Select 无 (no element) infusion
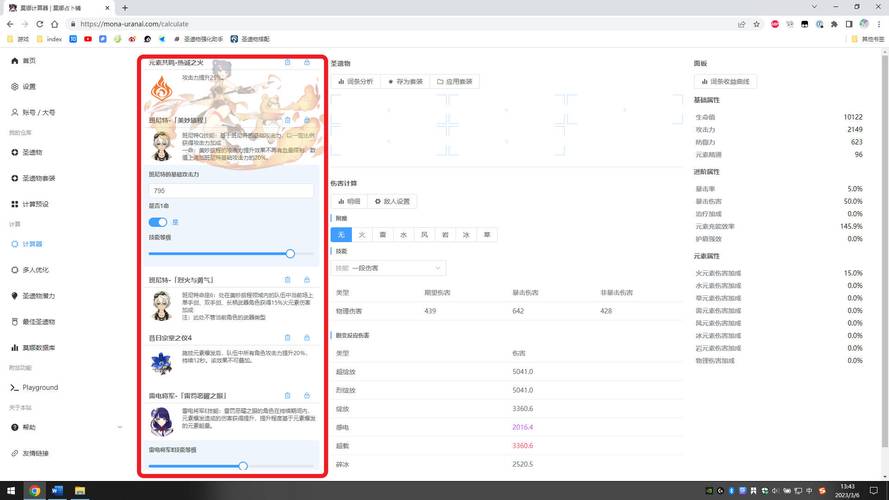The image size is (889, 500). [341, 235]
